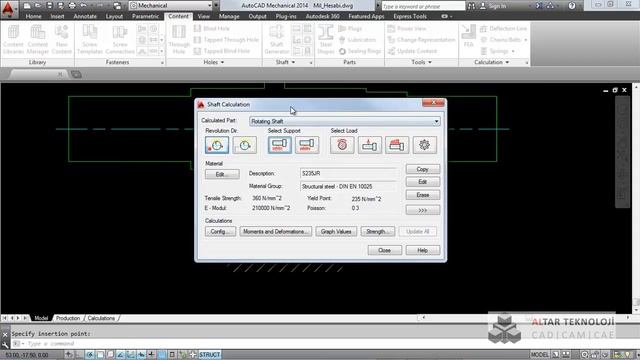
Task: Open Home ribbon tab
Action: (x=33, y=16)
